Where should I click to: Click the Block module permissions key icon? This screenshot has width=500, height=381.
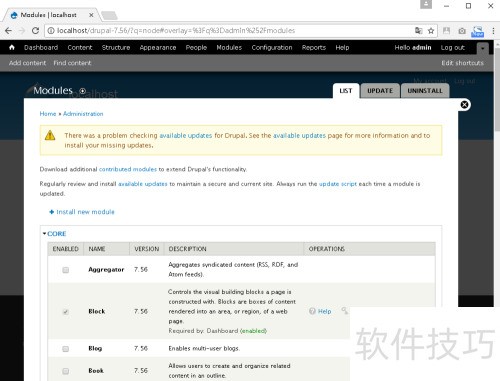[344, 311]
